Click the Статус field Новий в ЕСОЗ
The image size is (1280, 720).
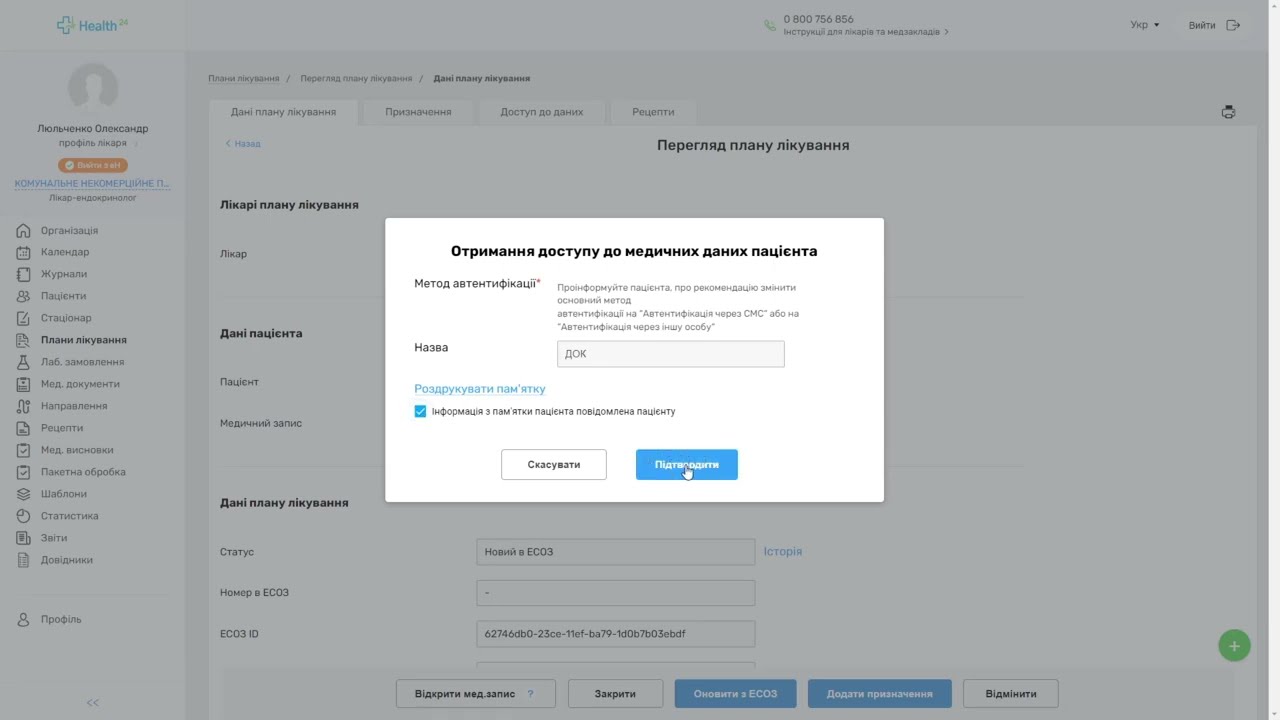[x=616, y=552]
